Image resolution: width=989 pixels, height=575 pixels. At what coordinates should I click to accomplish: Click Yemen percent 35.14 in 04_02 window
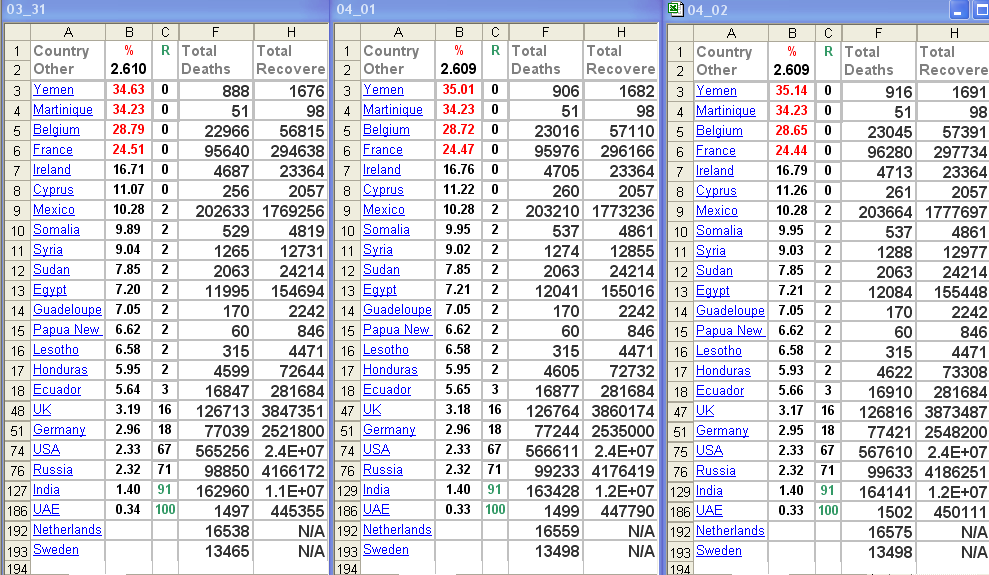pyautogui.click(x=792, y=90)
